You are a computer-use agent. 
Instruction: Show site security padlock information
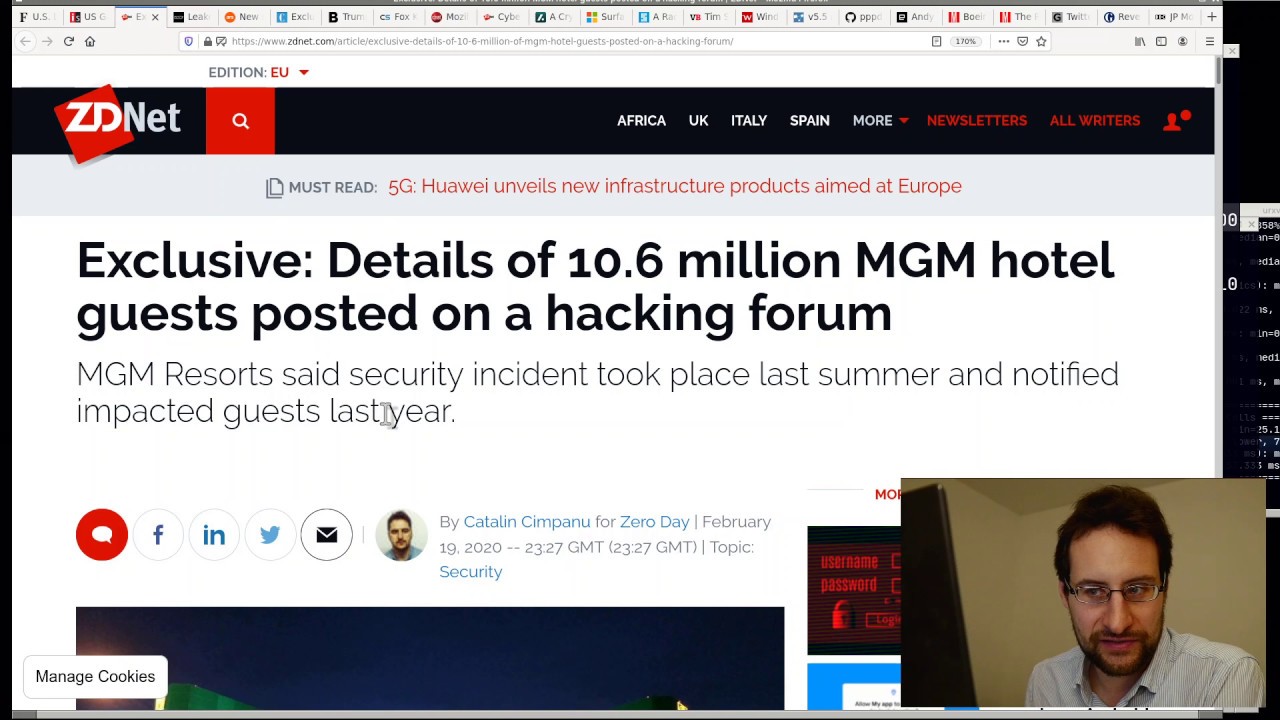pos(207,41)
